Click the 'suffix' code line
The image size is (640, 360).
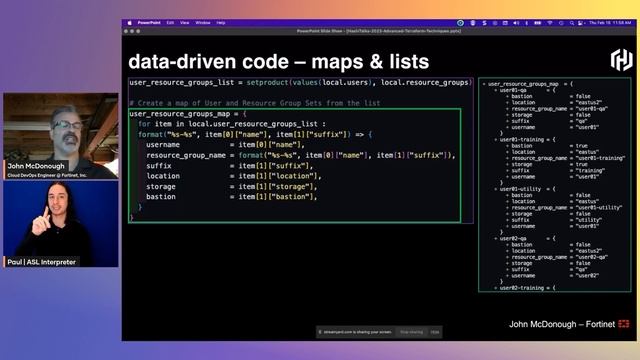click(x=229, y=166)
